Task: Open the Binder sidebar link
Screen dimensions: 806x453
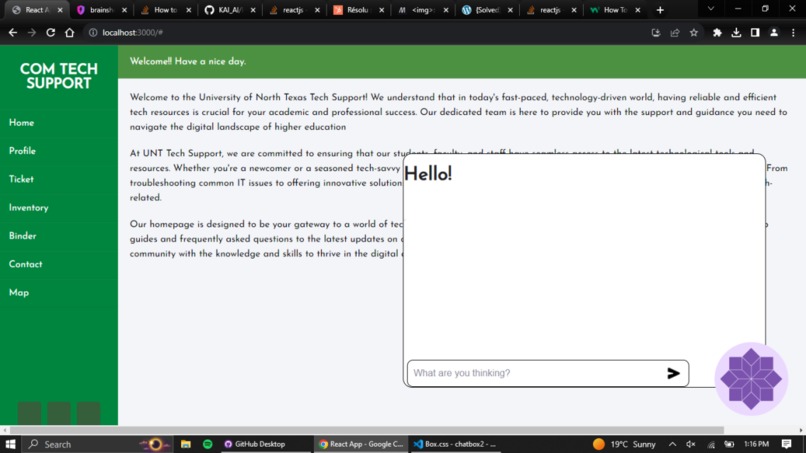Action: tap(23, 236)
